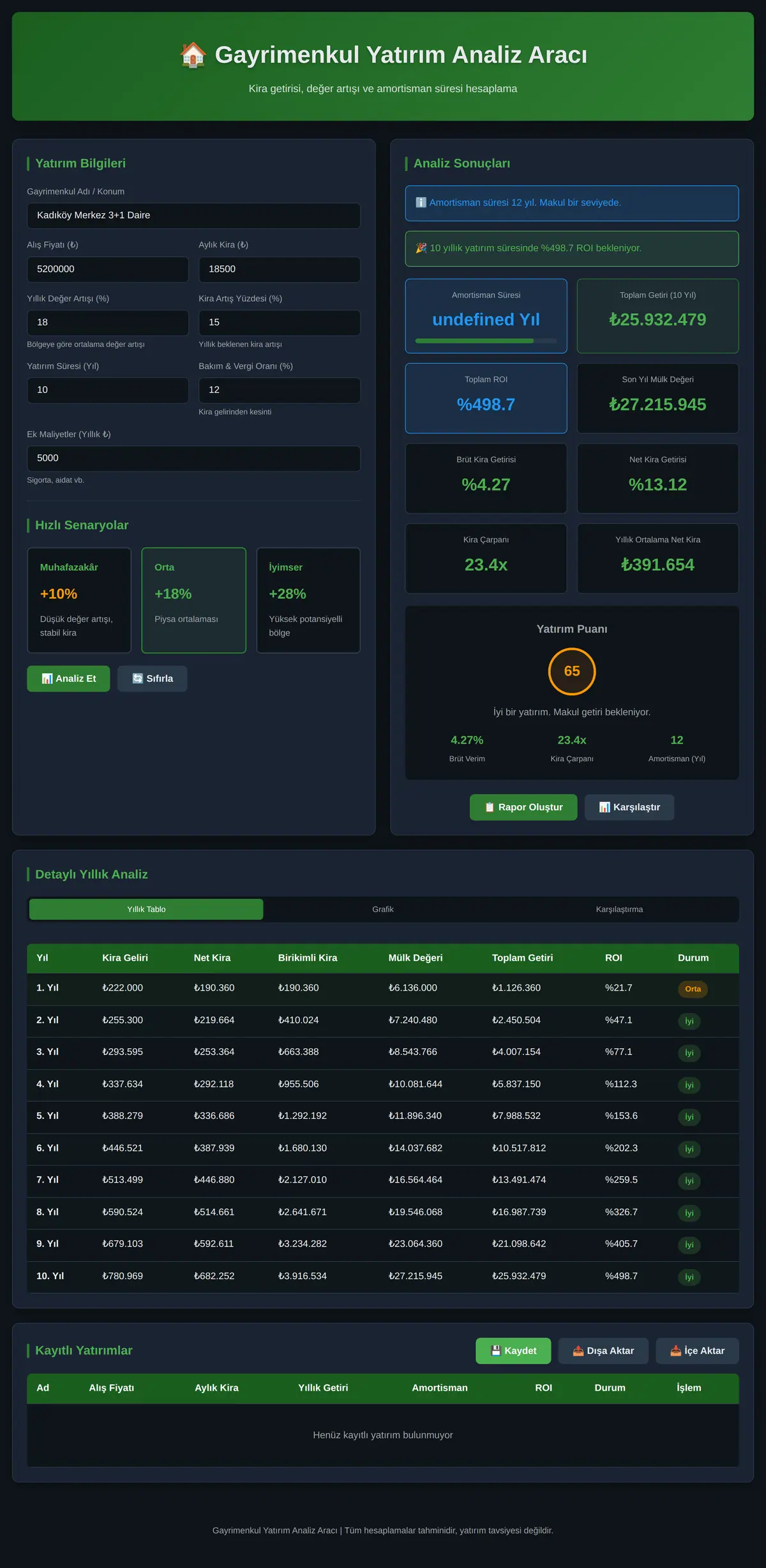The image size is (766, 1568).
Task: Click the Amortisman Süresi progress bar
Action: [486, 341]
